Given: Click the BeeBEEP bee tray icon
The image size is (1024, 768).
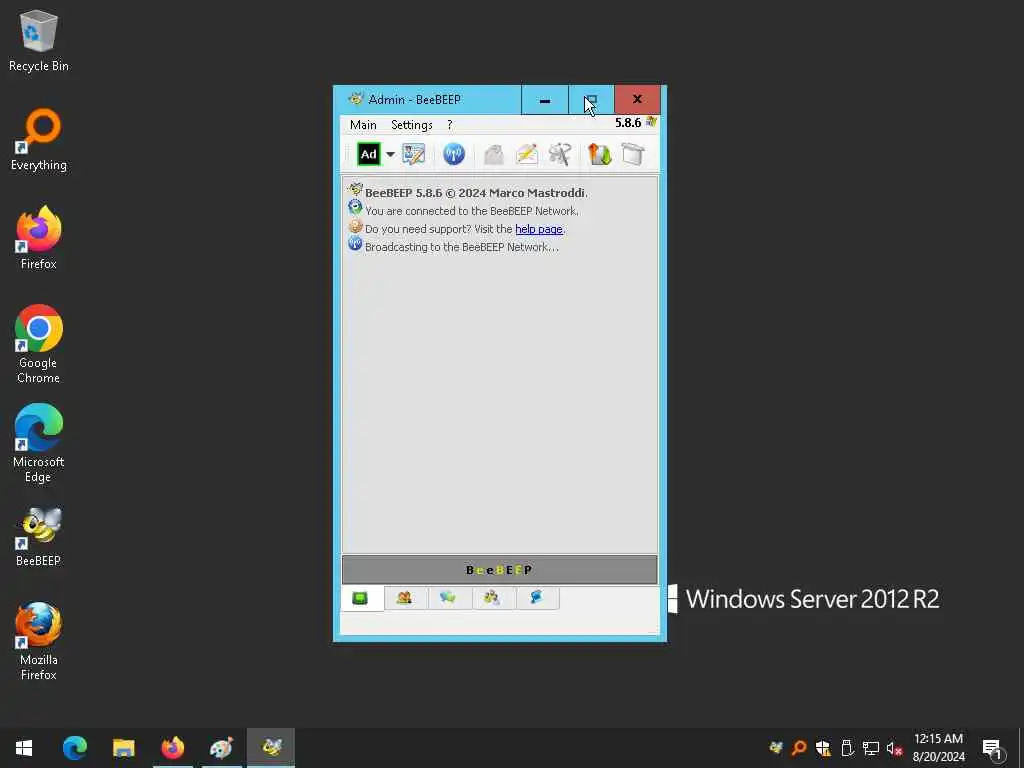Looking at the screenshot, I should [776, 748].
